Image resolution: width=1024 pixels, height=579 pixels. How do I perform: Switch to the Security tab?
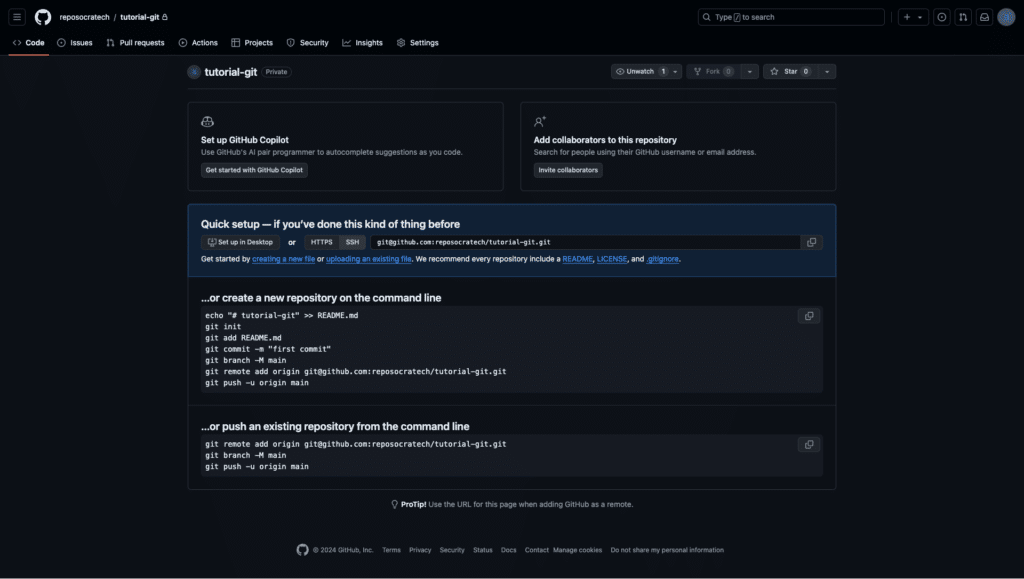pos(308,42)
